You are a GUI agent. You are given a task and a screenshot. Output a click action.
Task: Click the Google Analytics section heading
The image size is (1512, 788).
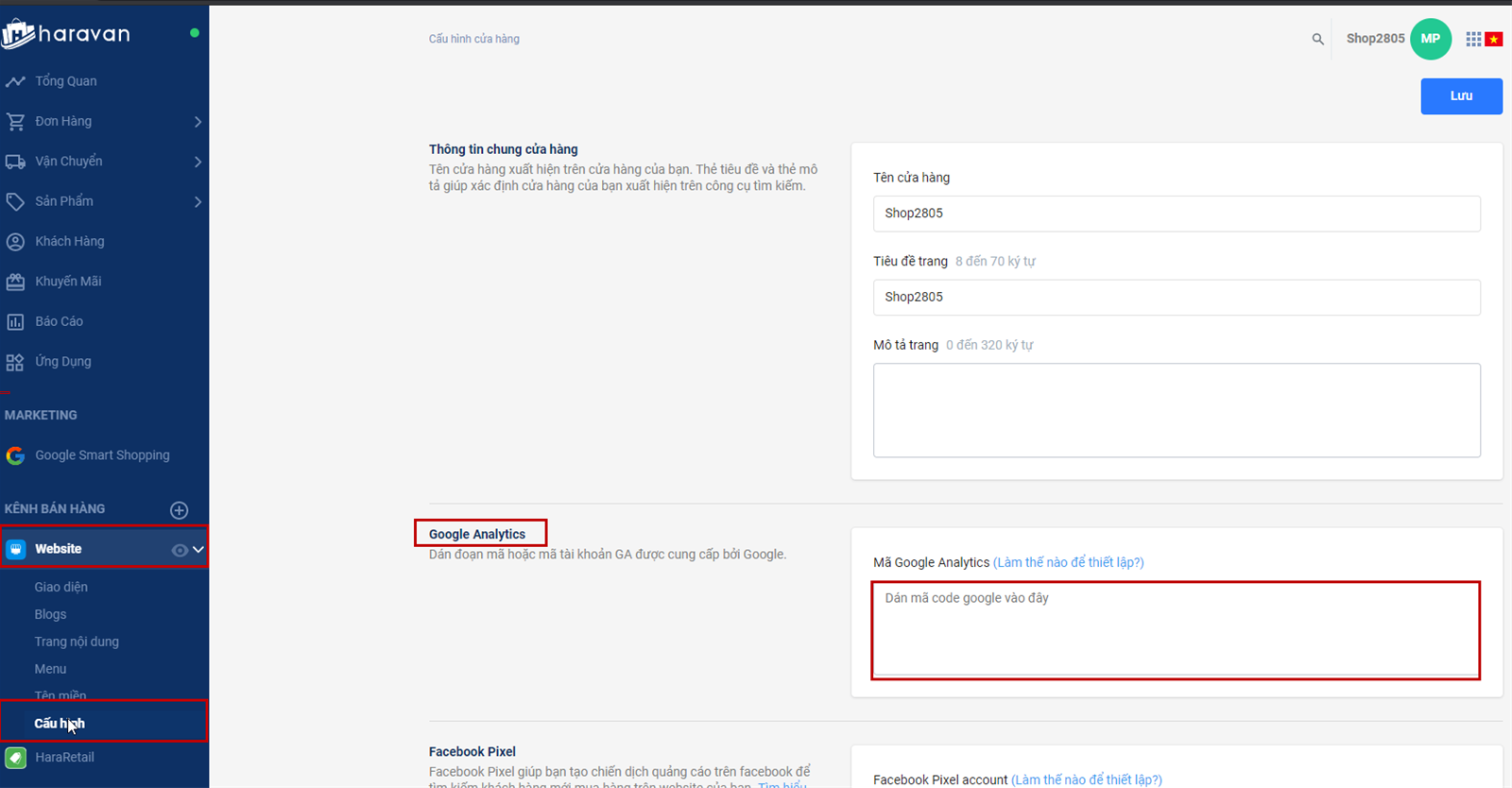click(x=477, y=534)
